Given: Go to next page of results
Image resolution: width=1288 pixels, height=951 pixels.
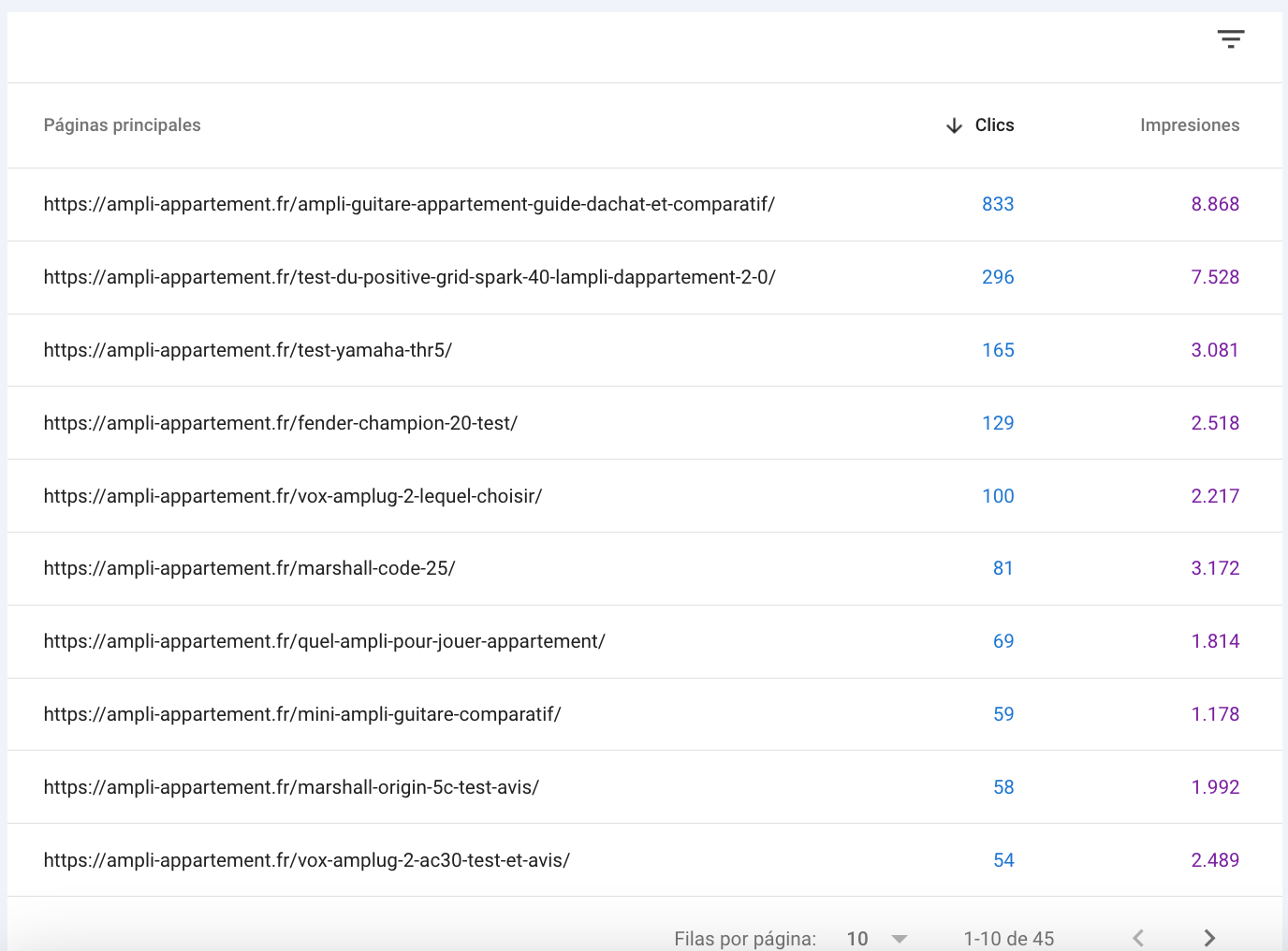Looking at the screenshot, I should 1209,938.
